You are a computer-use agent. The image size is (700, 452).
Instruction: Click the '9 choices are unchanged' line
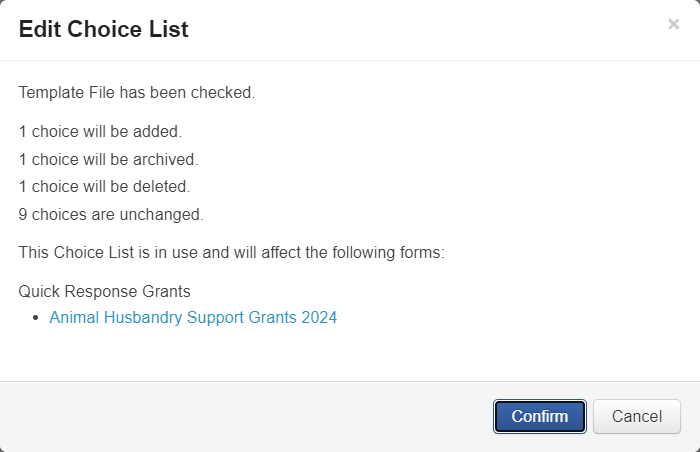tap(111, 214)
